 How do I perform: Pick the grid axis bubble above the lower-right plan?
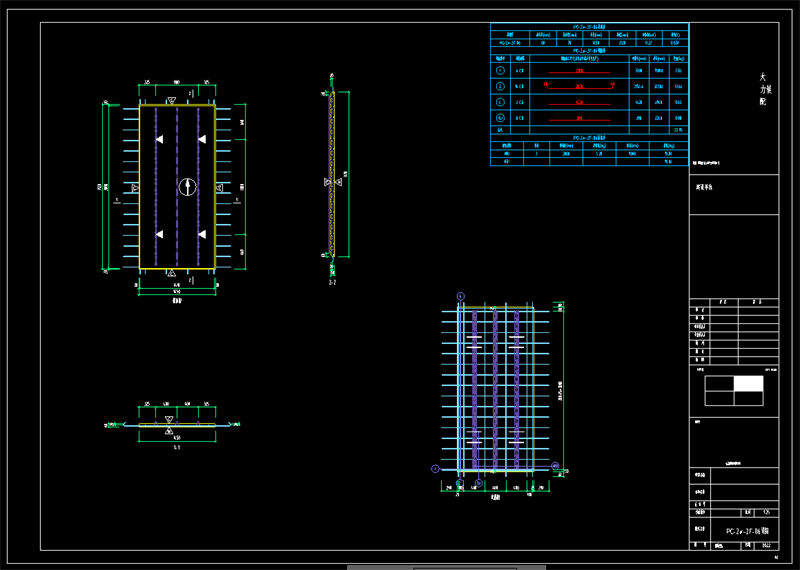461,296
